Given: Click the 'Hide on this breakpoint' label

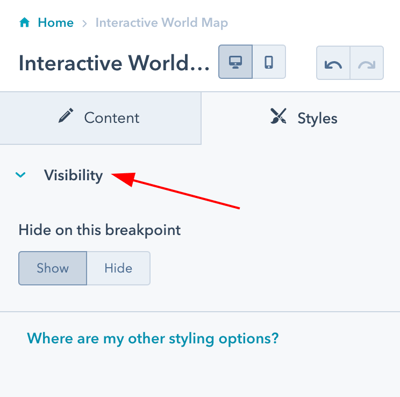Looking at the screenshot, I should coord(99,230).
